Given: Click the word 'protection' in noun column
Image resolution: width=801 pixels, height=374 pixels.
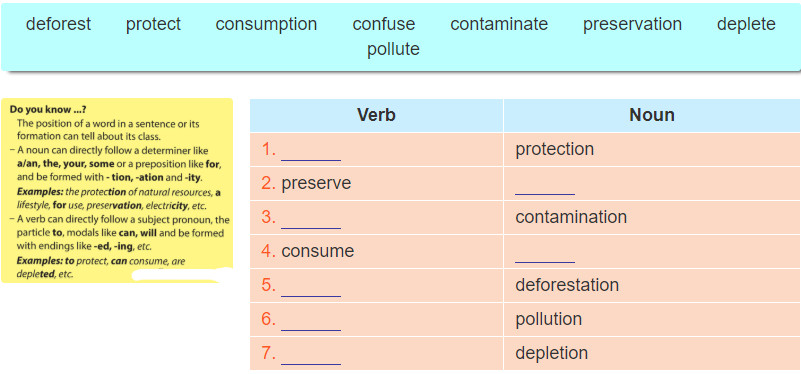Looking at the screenshot, I should coord(555,149).
